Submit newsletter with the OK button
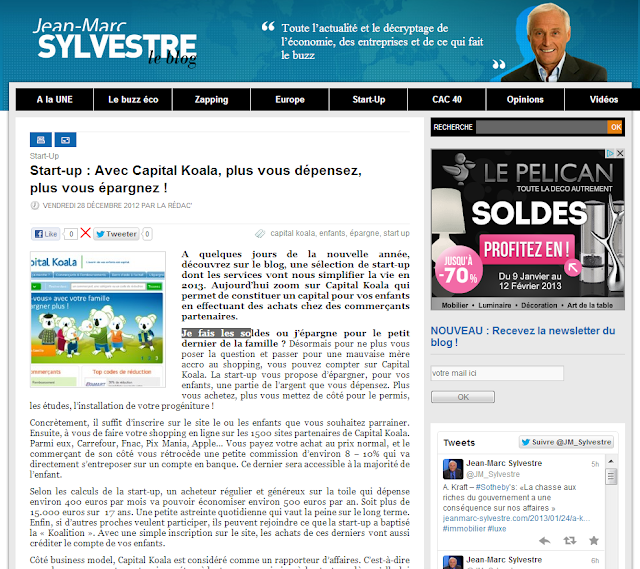 click(x=463, y=397)
